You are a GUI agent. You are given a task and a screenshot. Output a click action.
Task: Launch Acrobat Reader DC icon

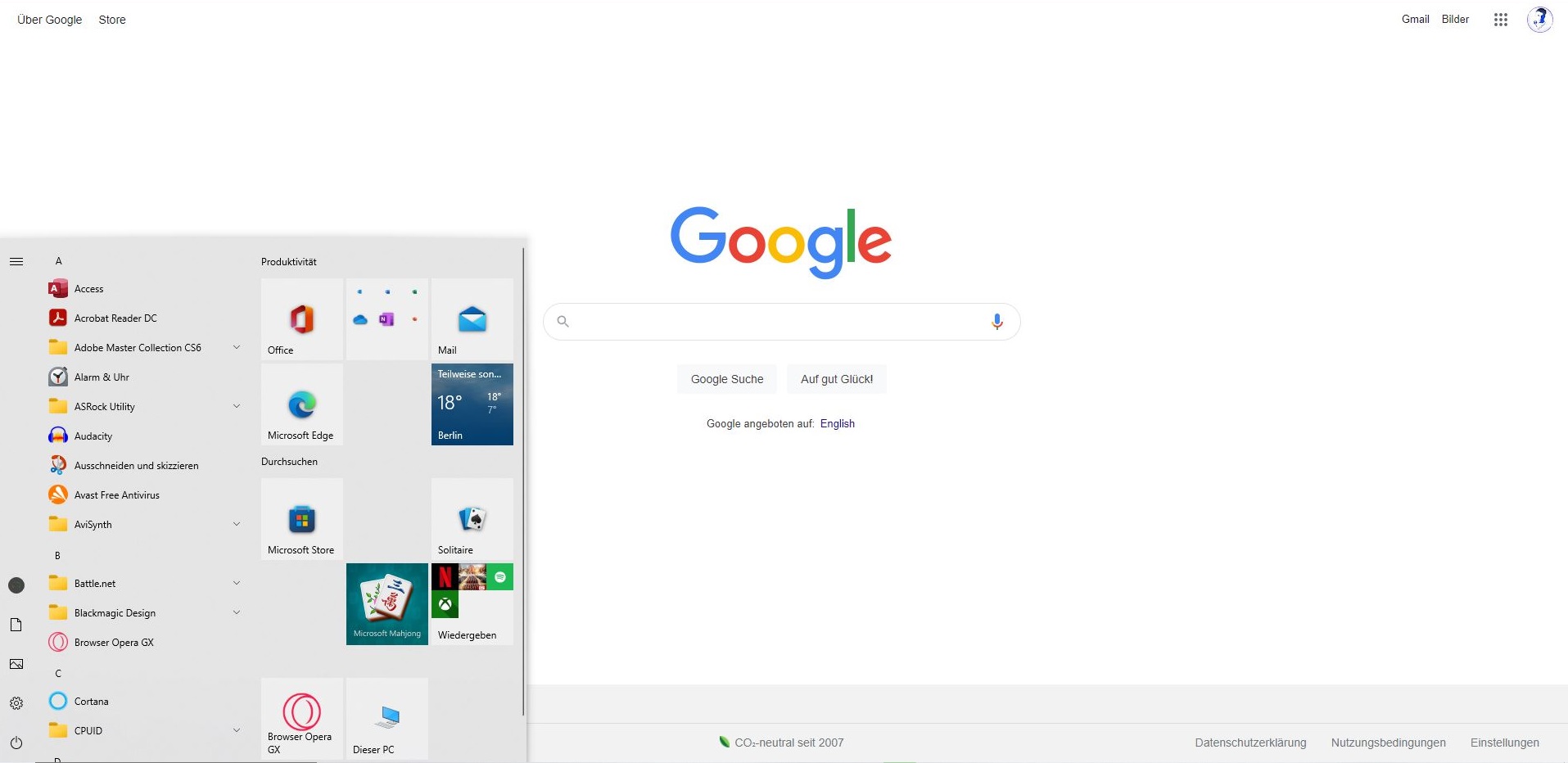(x=58, y=318)
